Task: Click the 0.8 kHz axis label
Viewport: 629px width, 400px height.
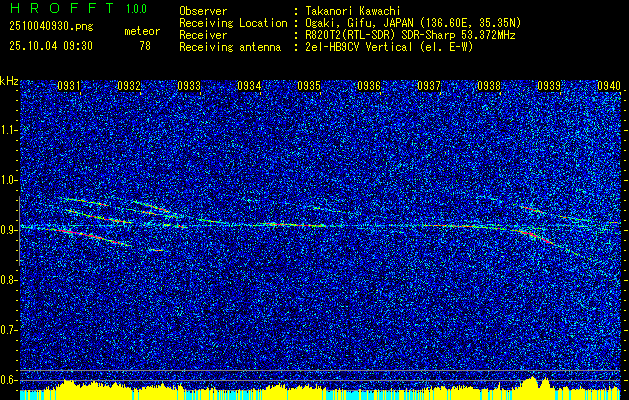Action: tap(8, 280)
